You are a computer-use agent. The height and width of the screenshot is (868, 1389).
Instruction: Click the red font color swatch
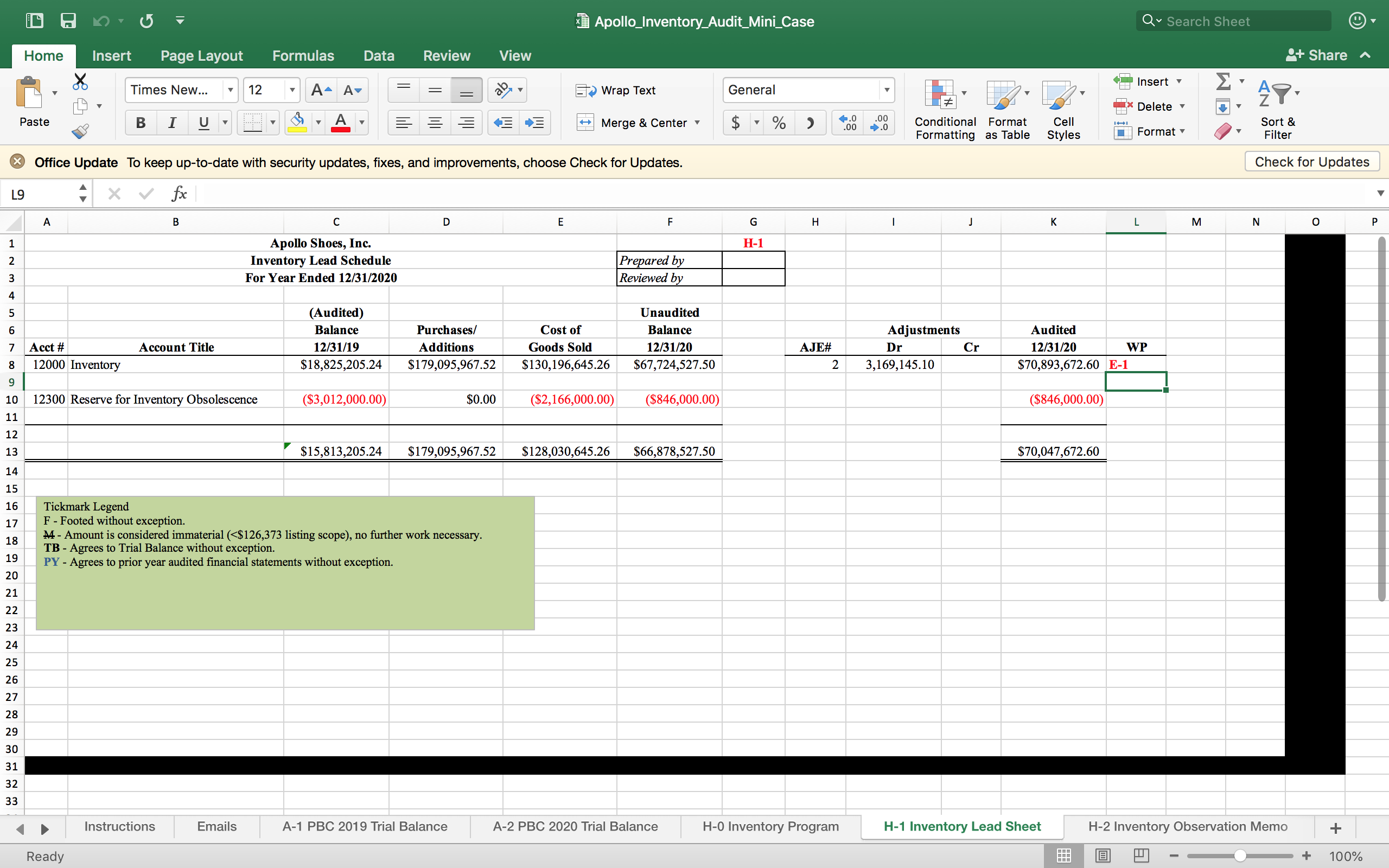point(340,123)
